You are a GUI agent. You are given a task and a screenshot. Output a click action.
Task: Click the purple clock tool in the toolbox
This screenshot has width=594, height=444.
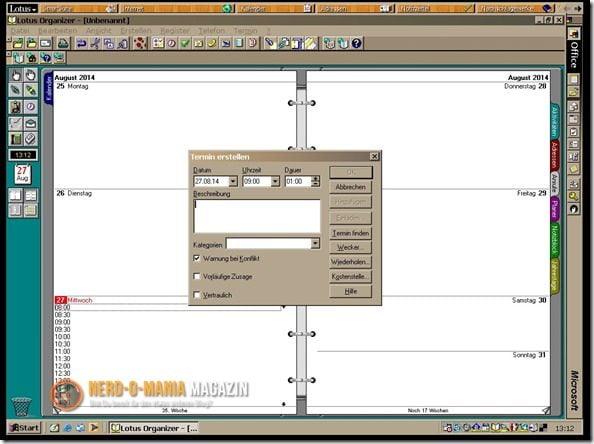point(31,107)
